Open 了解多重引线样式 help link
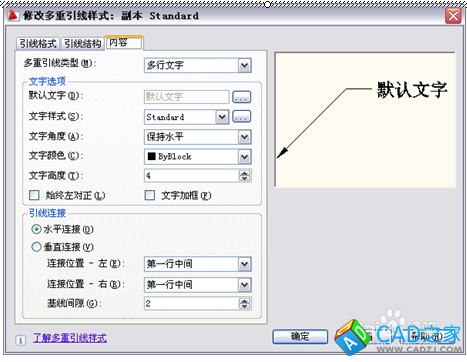 [x=70, y=338]
